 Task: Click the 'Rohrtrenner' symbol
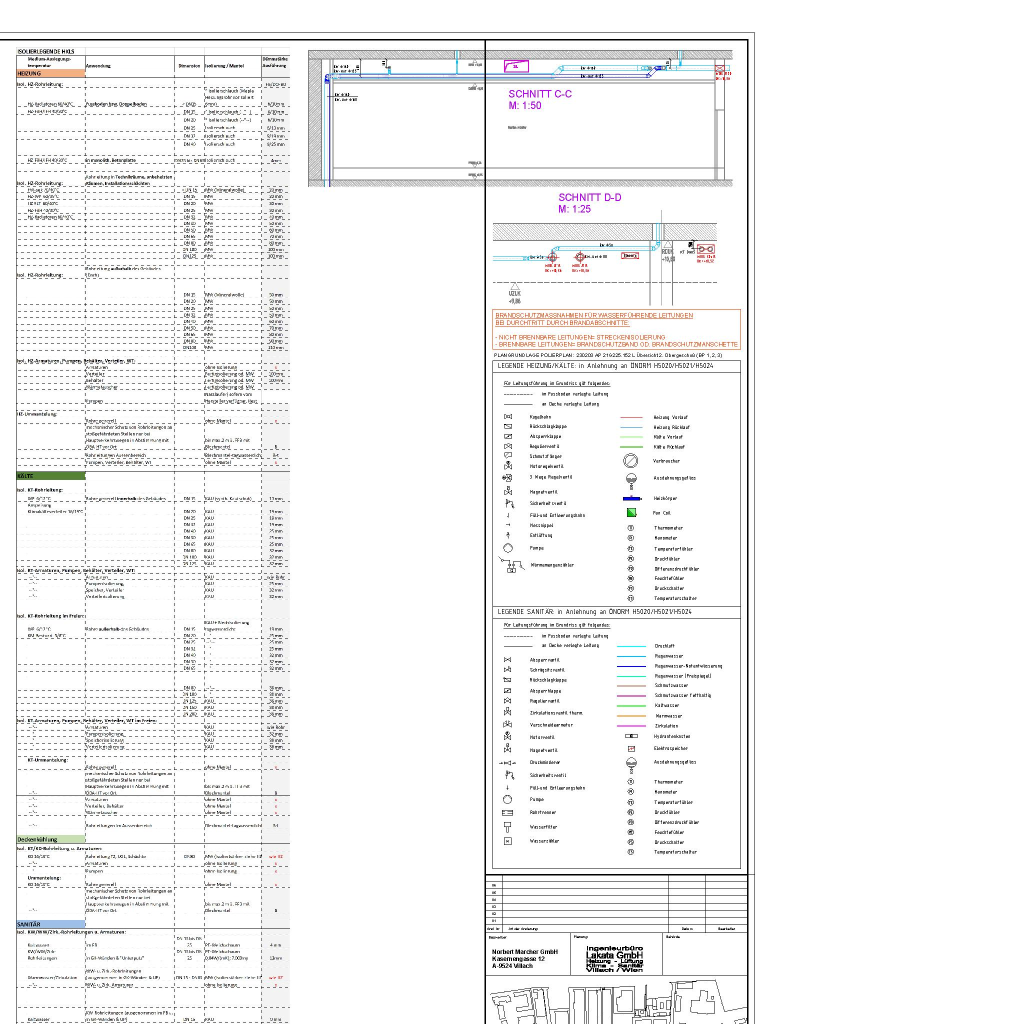tap(507, 813)
